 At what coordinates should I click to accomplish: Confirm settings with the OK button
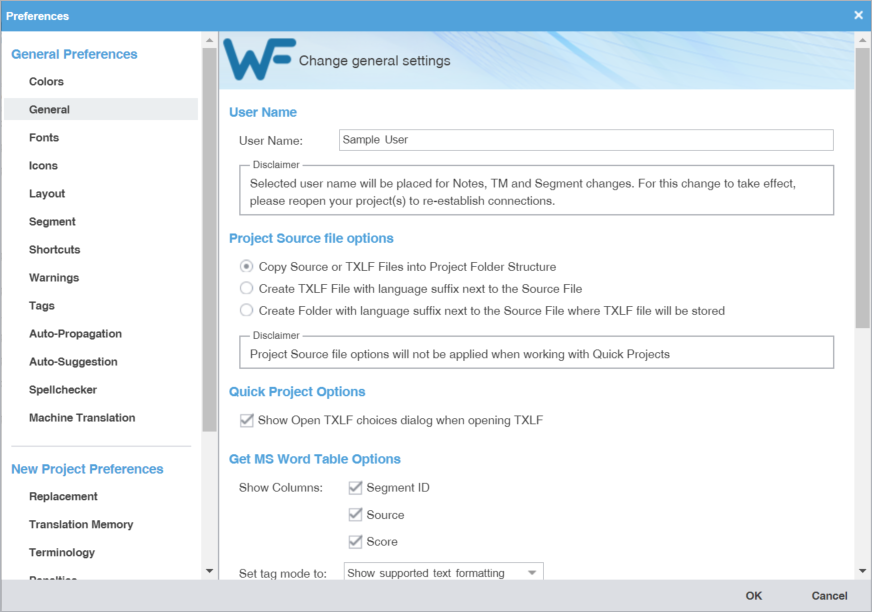coord(753,594)
